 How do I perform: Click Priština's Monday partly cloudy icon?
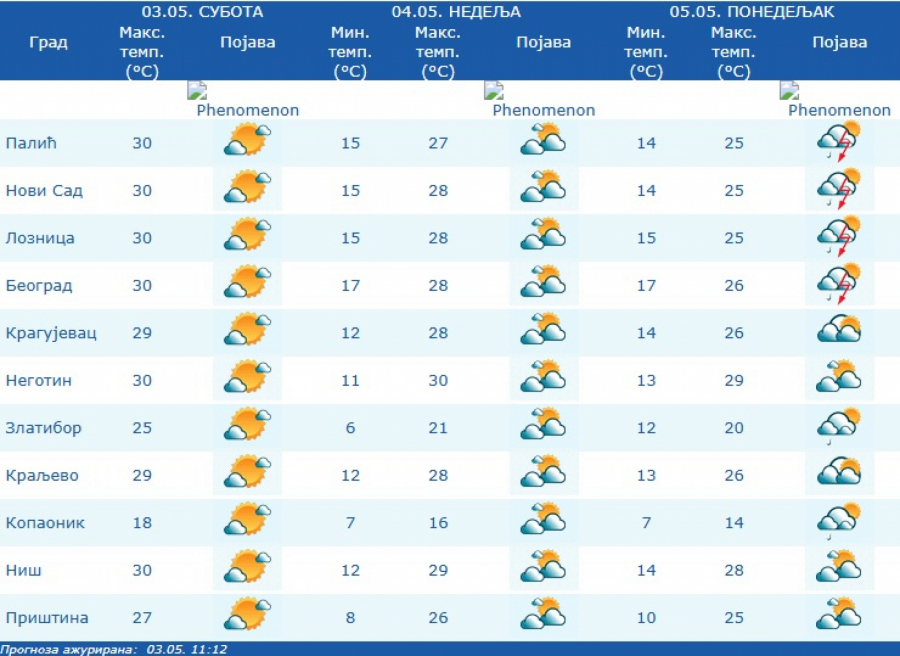tap(839, 616)
